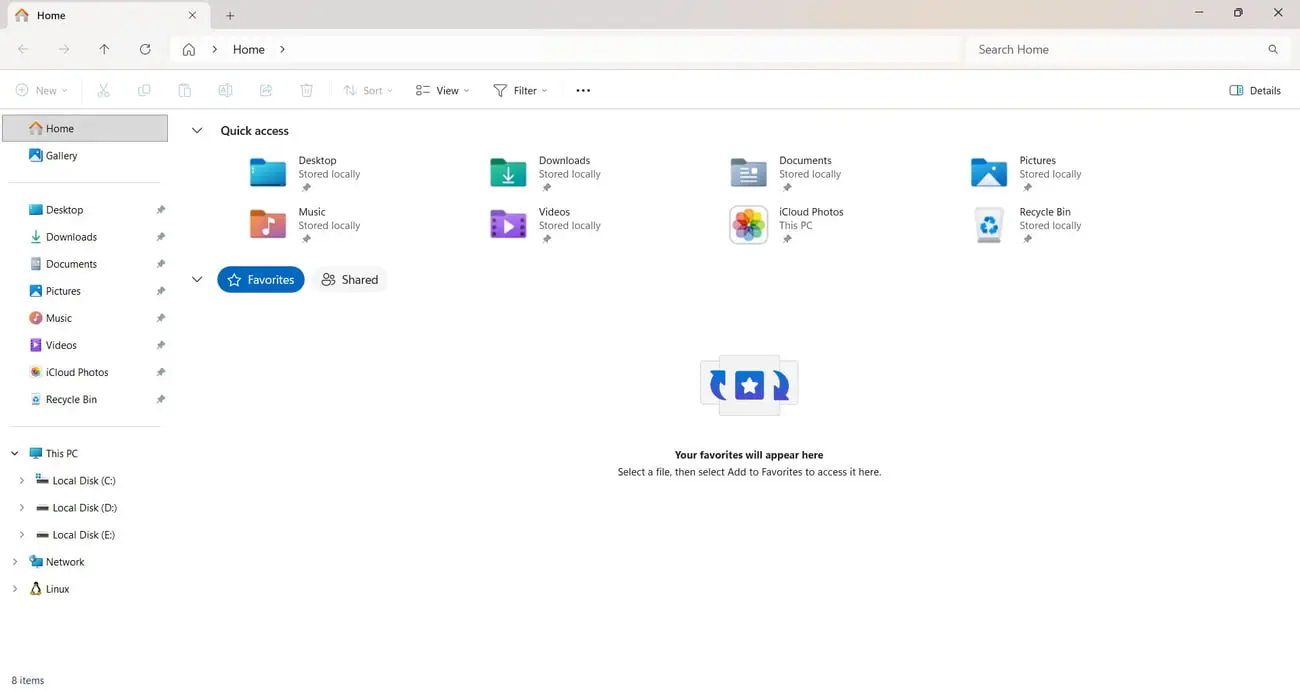
Task: Collapse the Favorites section chevron
Action: coord(197,280)
